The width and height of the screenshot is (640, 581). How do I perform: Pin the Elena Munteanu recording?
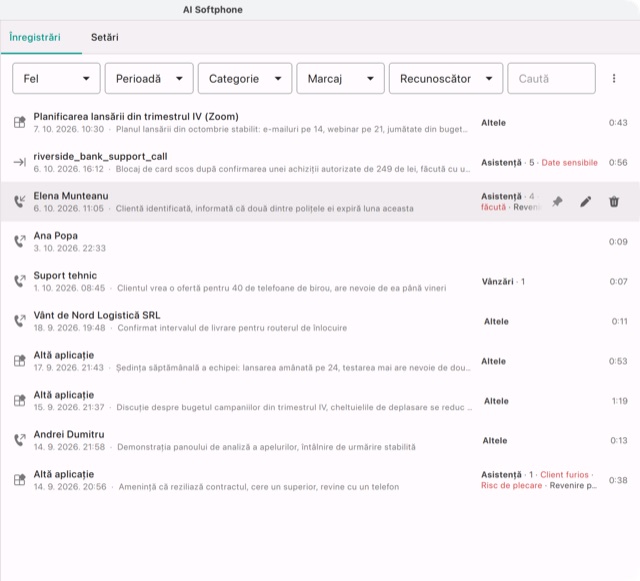557,202
